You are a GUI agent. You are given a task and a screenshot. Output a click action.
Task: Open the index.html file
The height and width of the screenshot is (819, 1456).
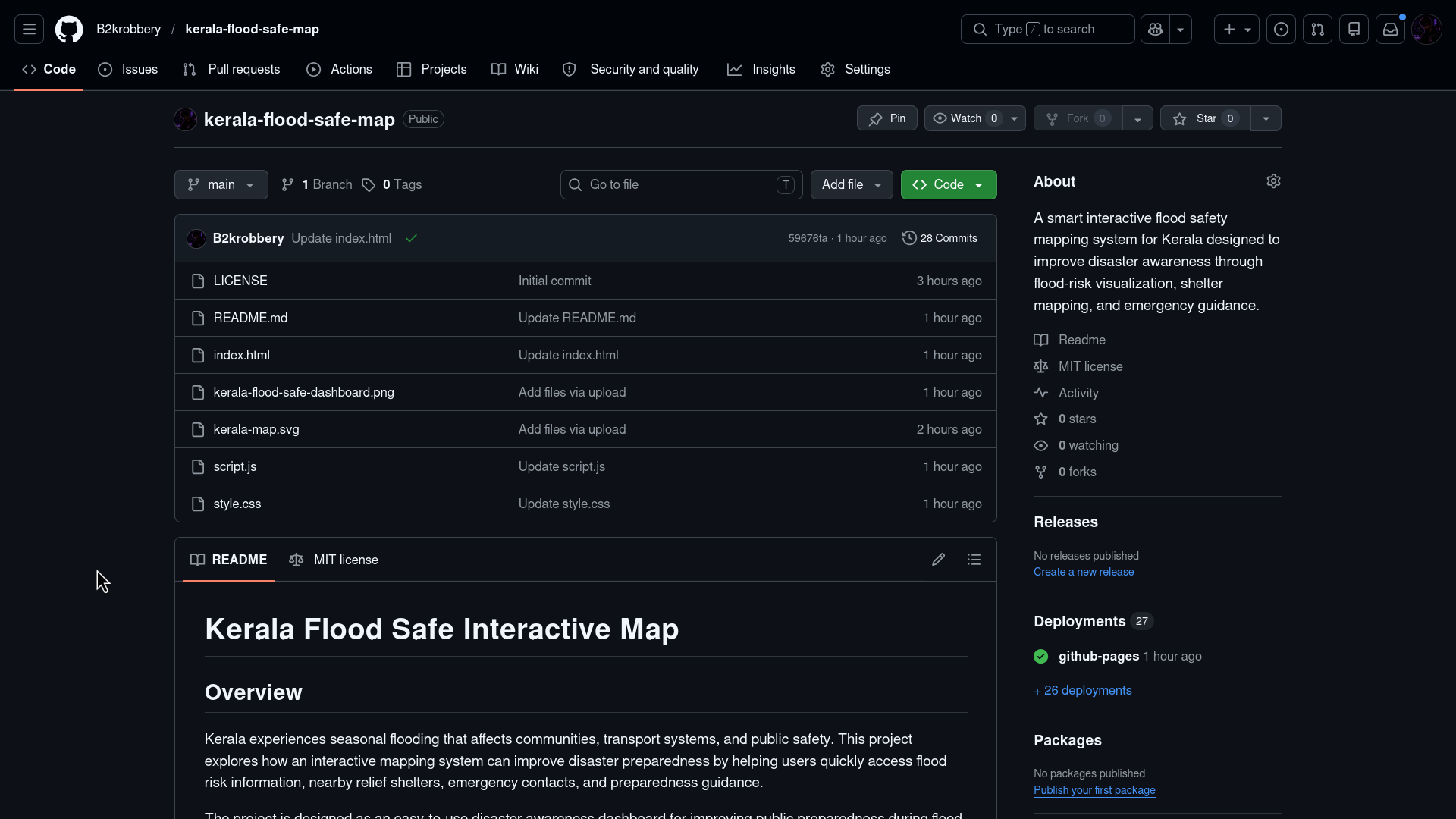tap(241, 355)
